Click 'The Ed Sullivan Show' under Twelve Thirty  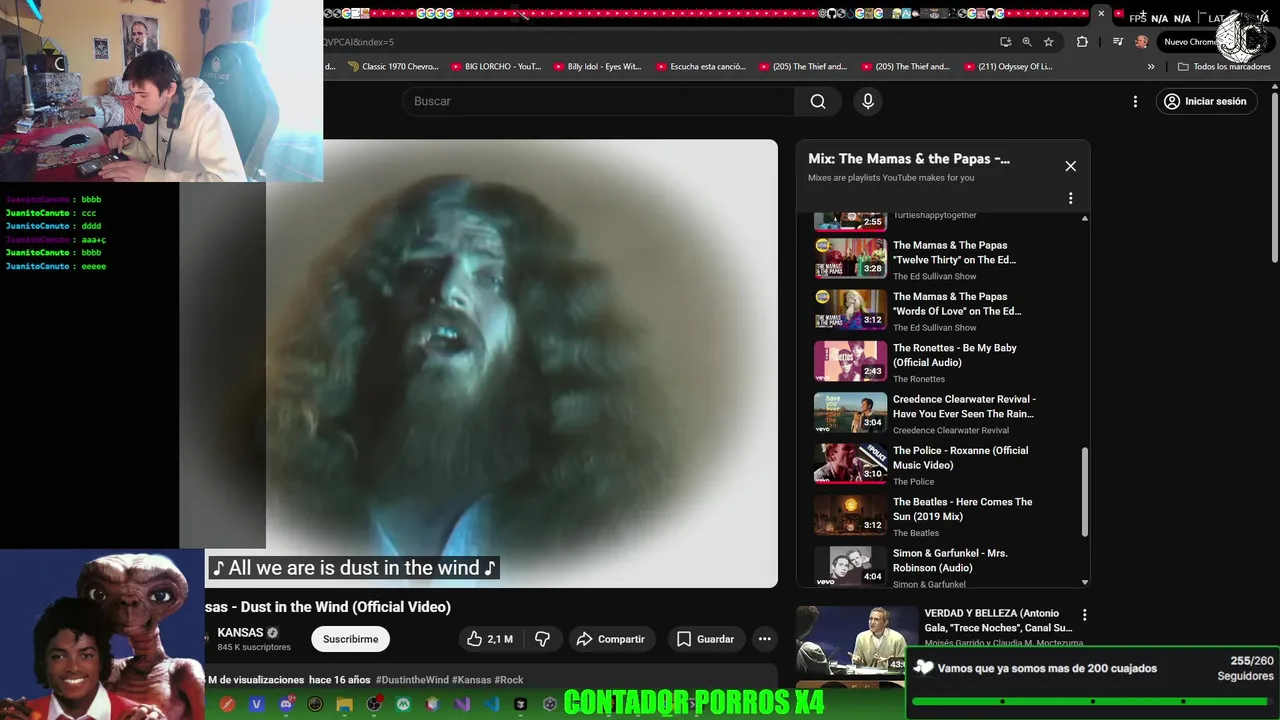tap(934, 276)
